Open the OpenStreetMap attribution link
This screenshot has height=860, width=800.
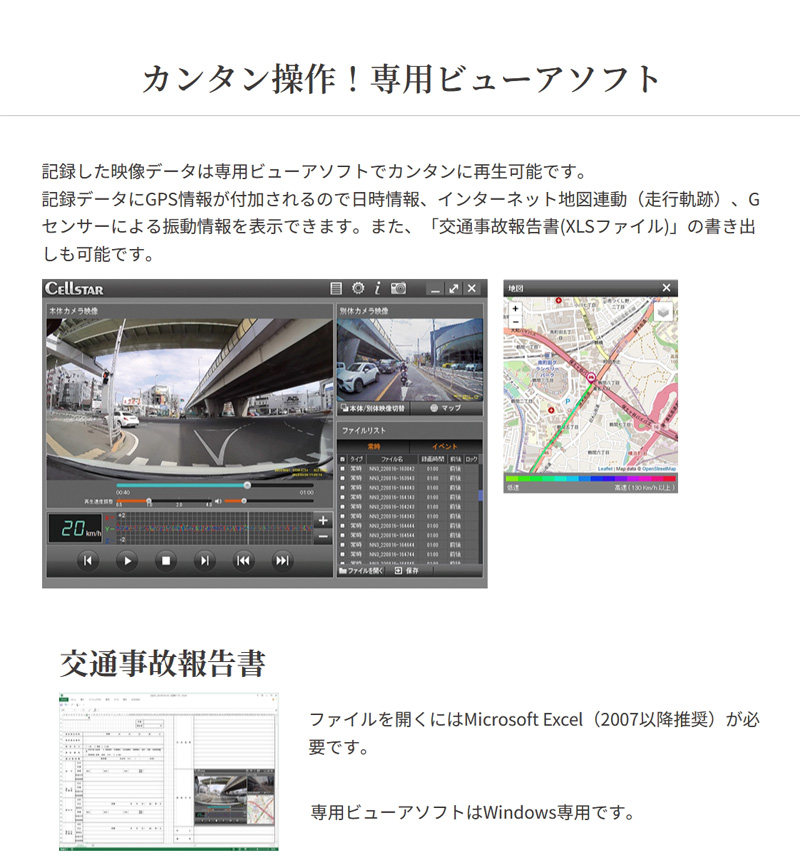click(659, 469)
